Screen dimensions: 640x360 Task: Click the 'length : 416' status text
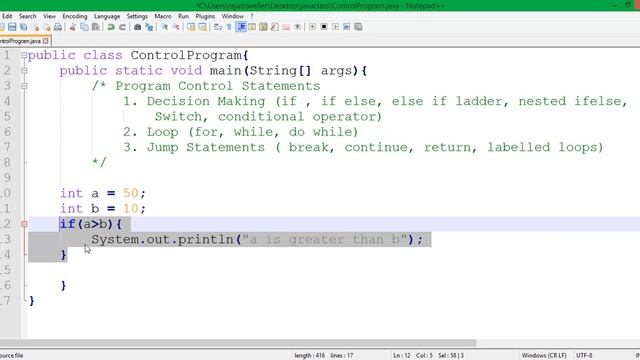[309, 356]
